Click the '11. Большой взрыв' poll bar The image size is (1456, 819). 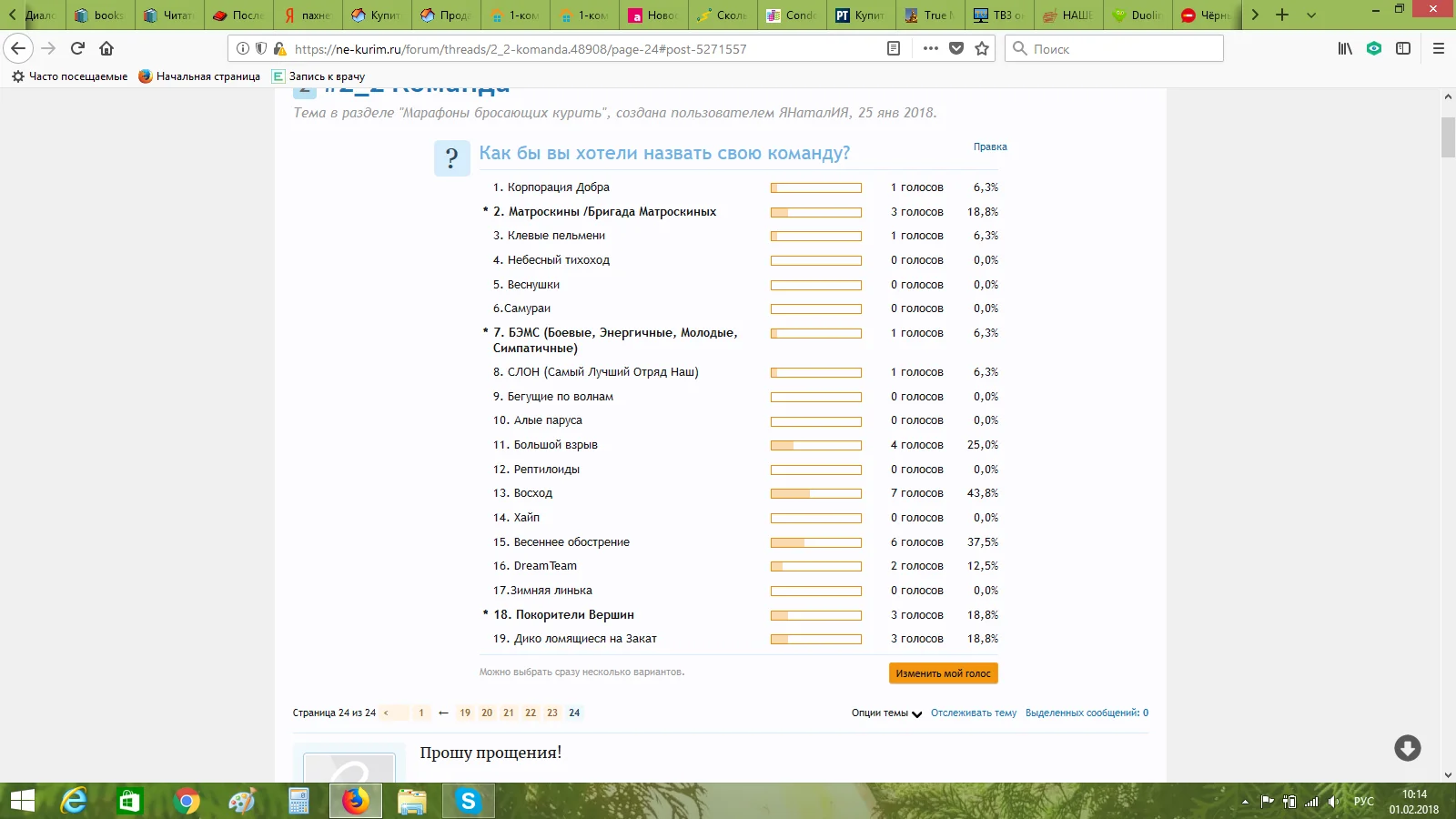click(816, 445)
